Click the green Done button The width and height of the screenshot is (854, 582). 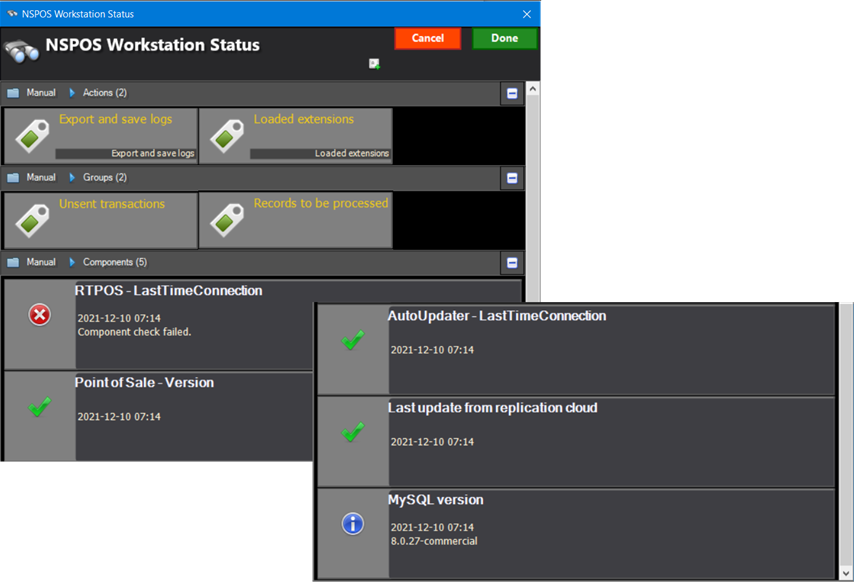pyautogui.click(x=504, y=38)
